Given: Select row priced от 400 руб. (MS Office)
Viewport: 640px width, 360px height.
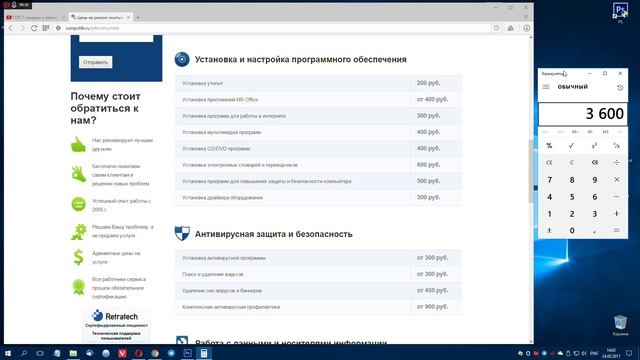Looking at the screenshot, I should pos(318,100).
